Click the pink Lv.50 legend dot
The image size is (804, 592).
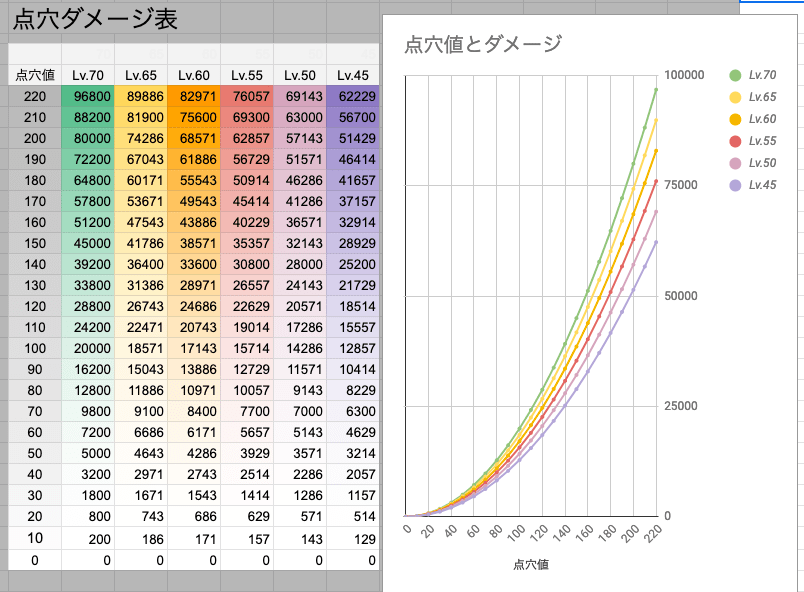(x=735, y=163)
